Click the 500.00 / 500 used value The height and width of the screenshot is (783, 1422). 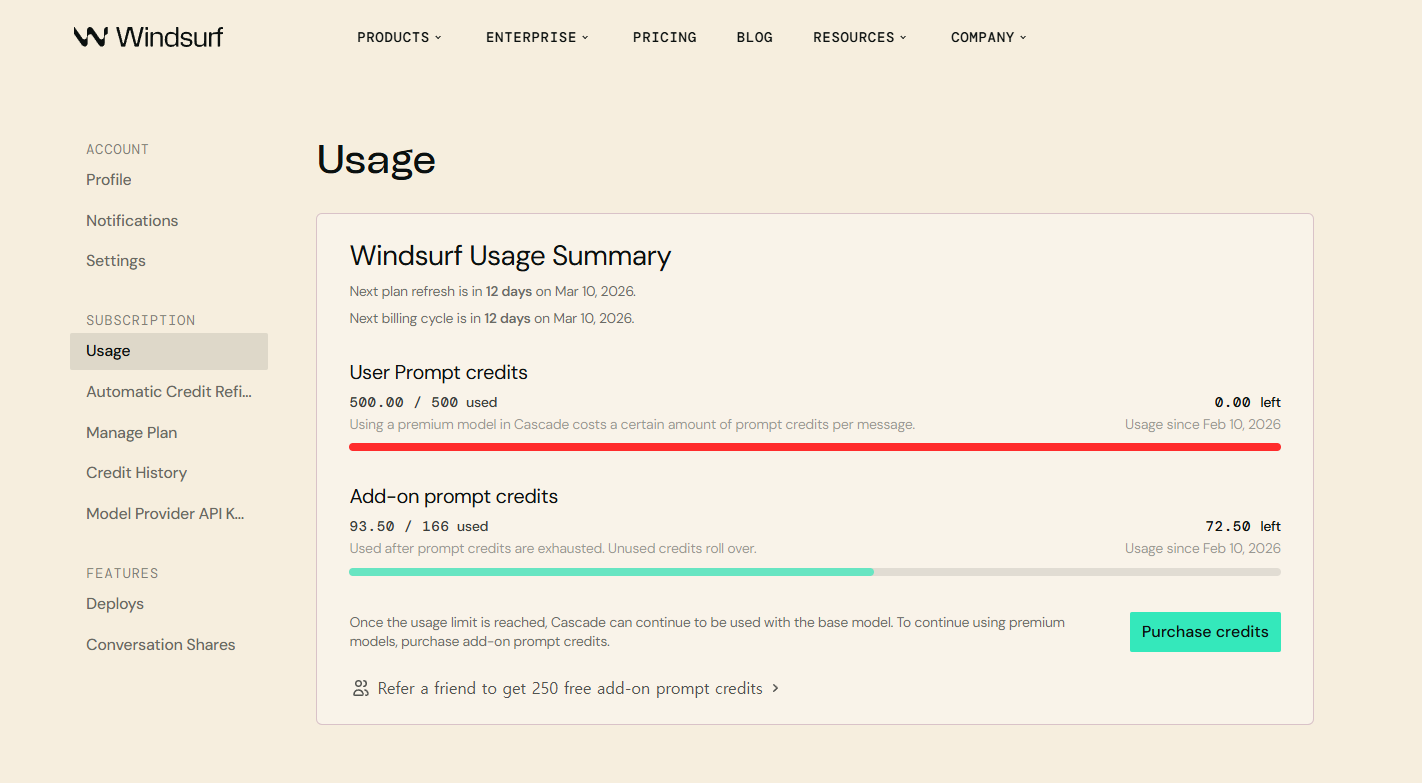[x=423, y=402]
